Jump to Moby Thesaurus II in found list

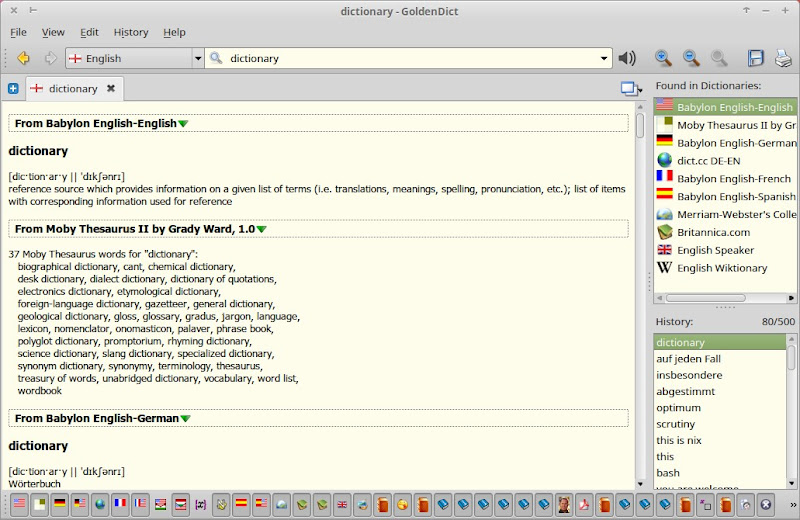tap(725, 125)
